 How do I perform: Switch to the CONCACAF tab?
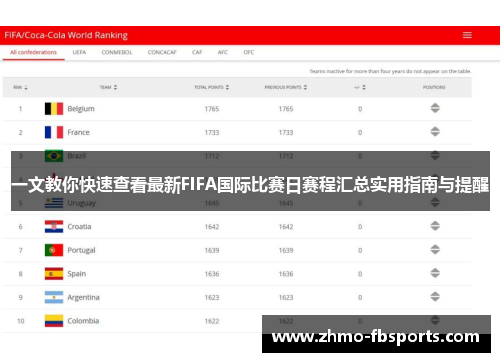162,52
